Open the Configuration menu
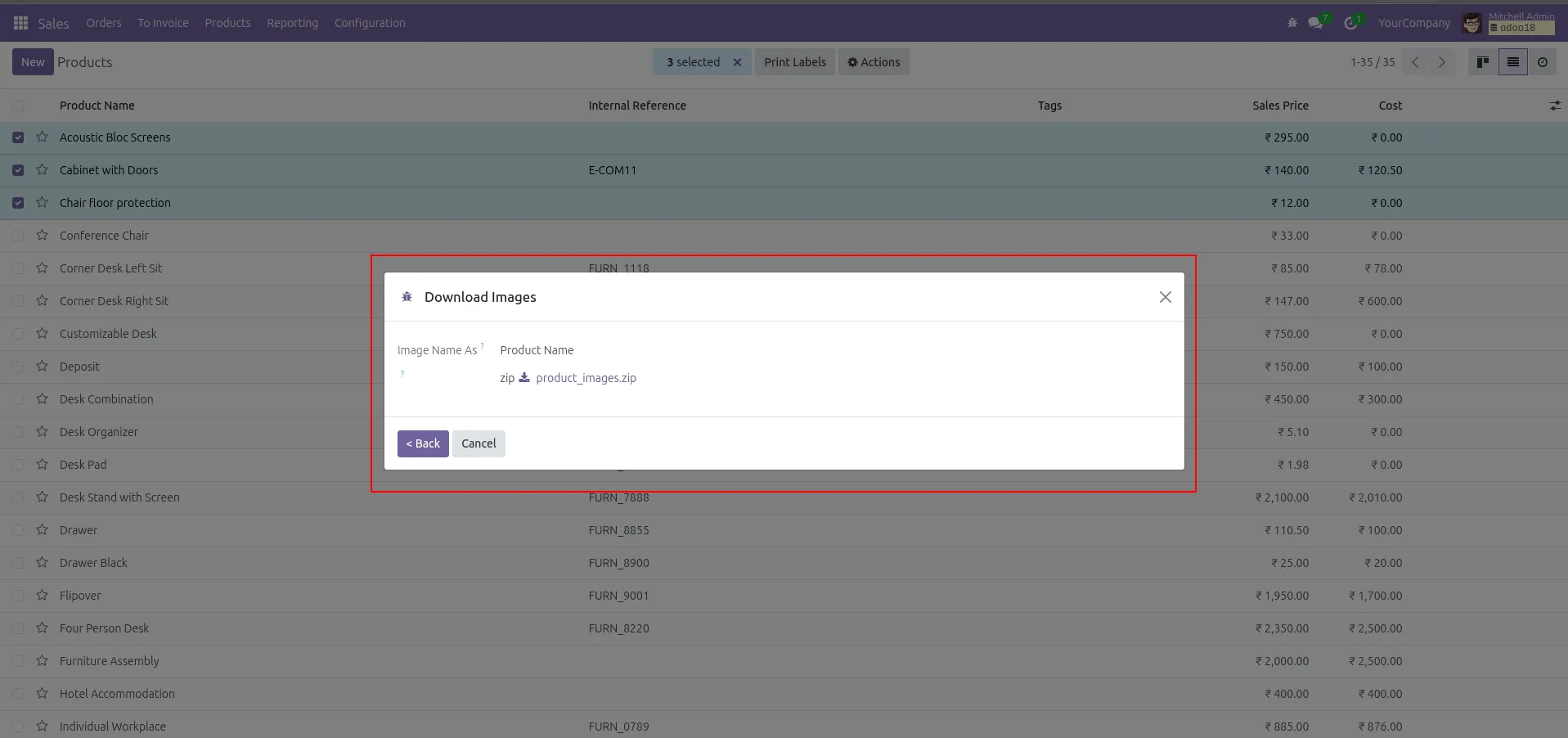The height and width of the screenshot is (738, 1568). click(x=370, y=23)
